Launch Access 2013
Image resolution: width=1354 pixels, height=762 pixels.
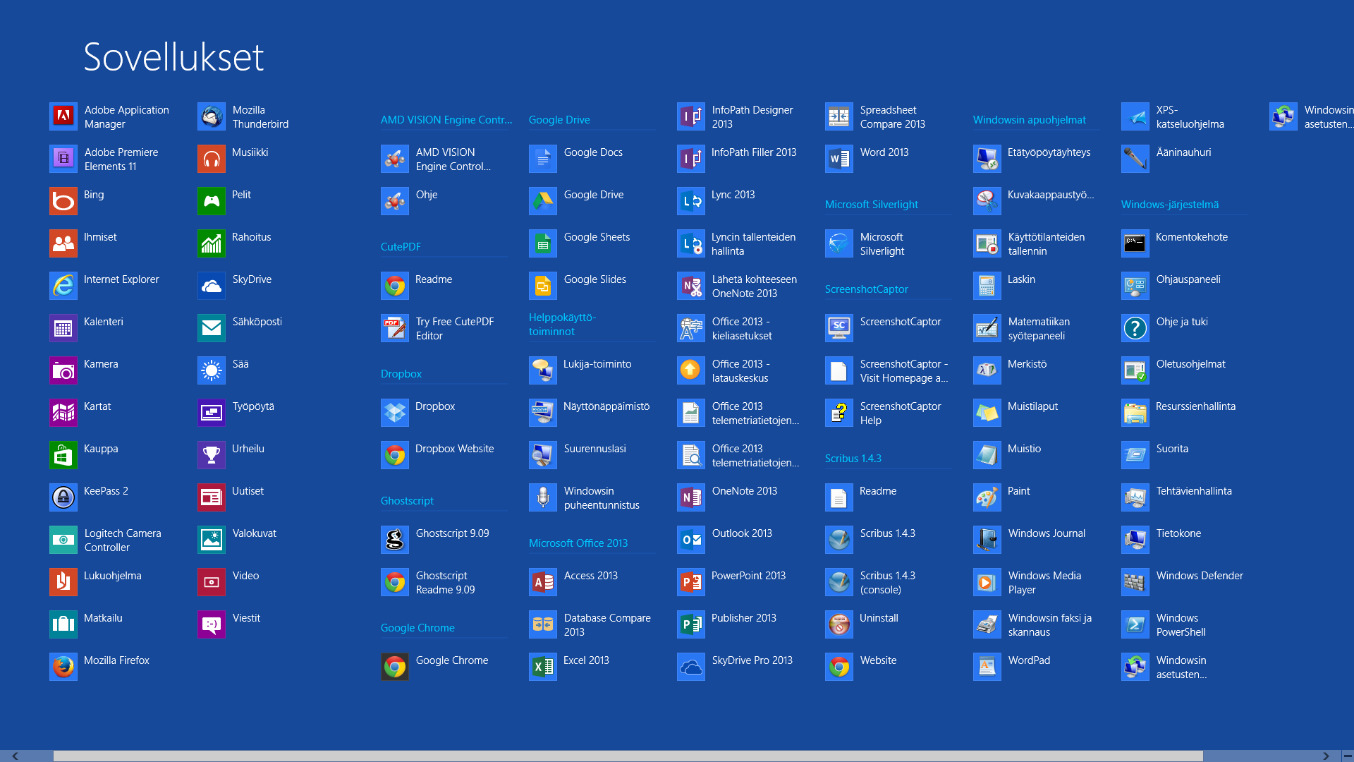pos(575,582)
